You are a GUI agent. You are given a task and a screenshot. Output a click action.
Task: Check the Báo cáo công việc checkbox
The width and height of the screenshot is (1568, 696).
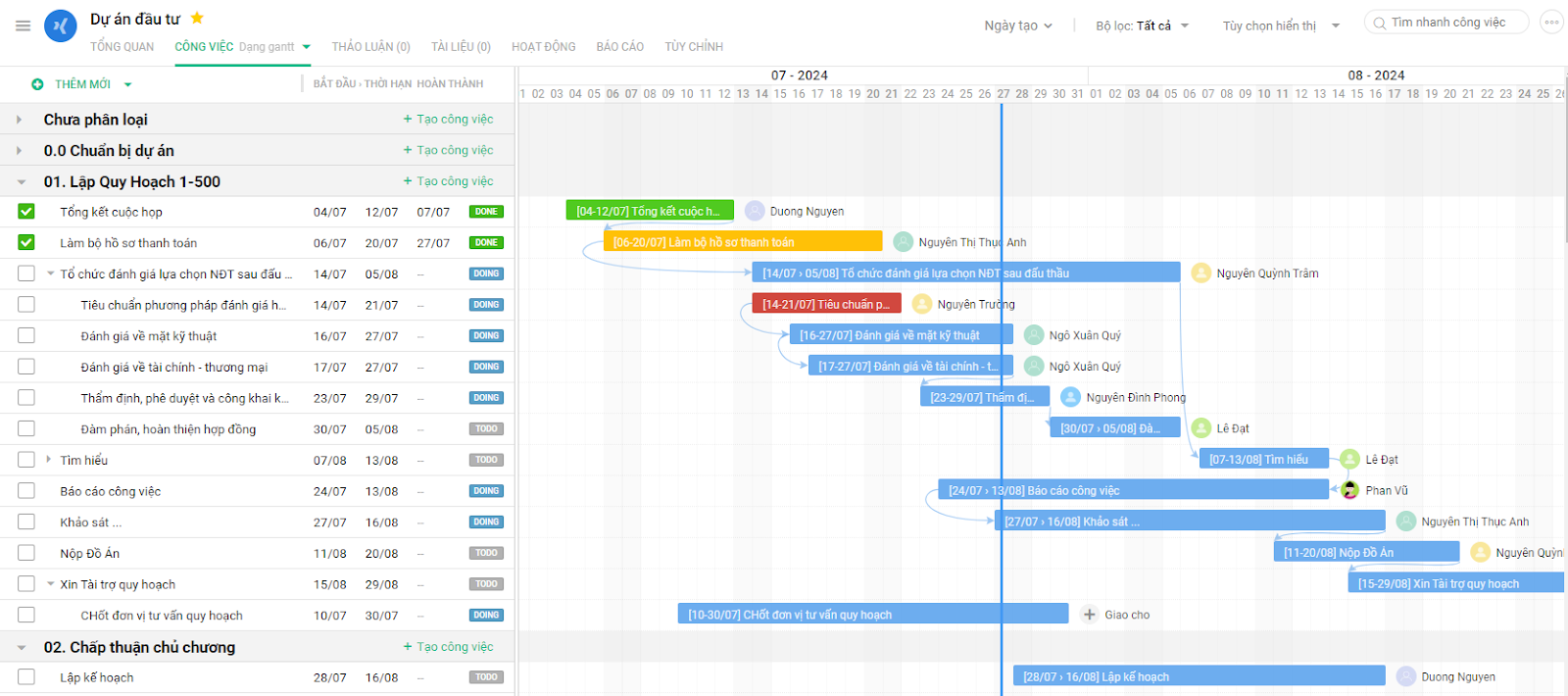[26, 491]
